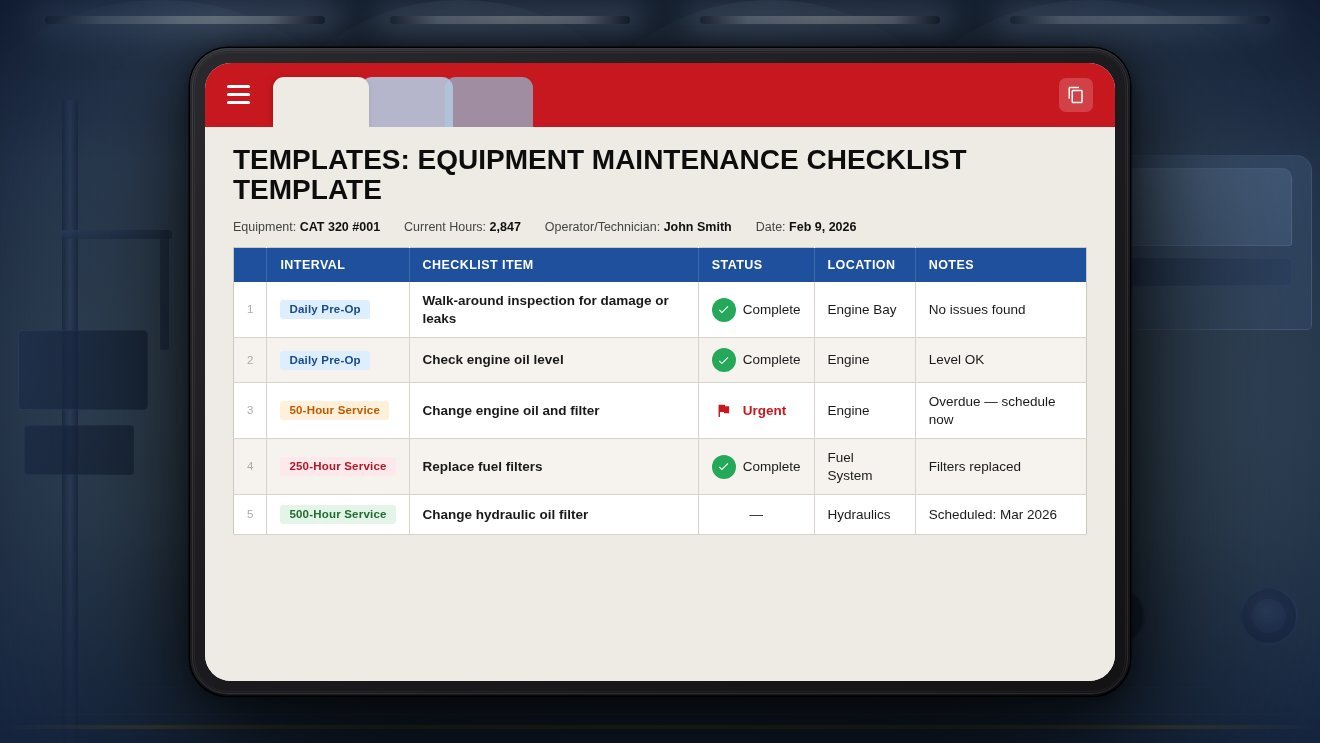Click the green checkmark on walk-around inspection row
This screenshot has height=743, width=1320.
click(x=723, y=310)
